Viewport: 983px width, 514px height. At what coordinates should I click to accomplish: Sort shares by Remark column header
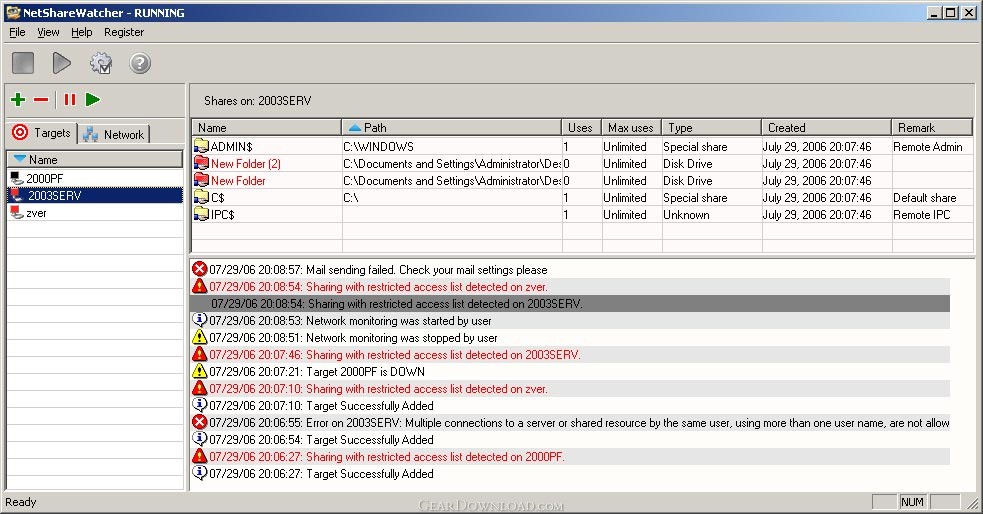[932, 127]
